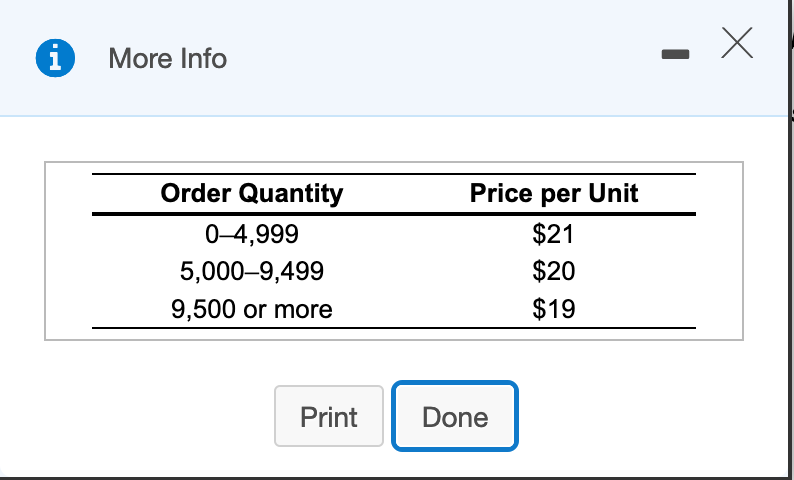Click the background page strip beside the dialog
This screenshot has height=480, width=794.
[x=790, y=250]
